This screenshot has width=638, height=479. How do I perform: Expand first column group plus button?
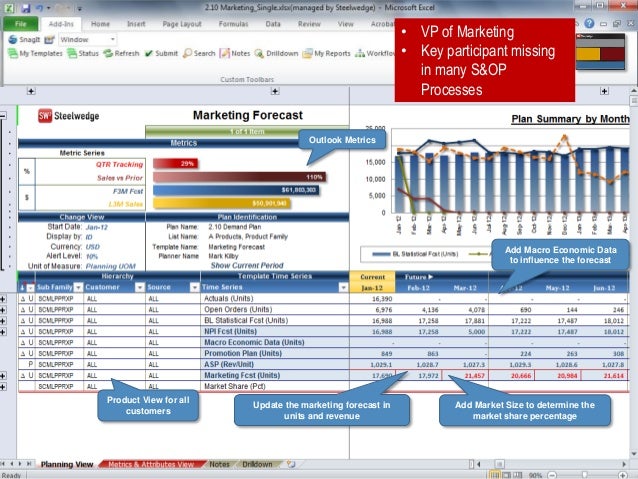[31, 91]
